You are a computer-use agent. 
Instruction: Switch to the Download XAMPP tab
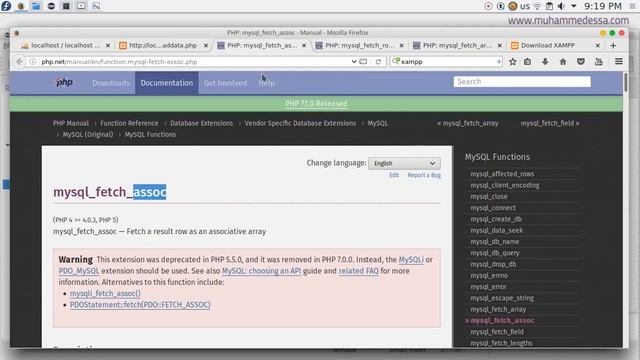click(x=555, y=45)
